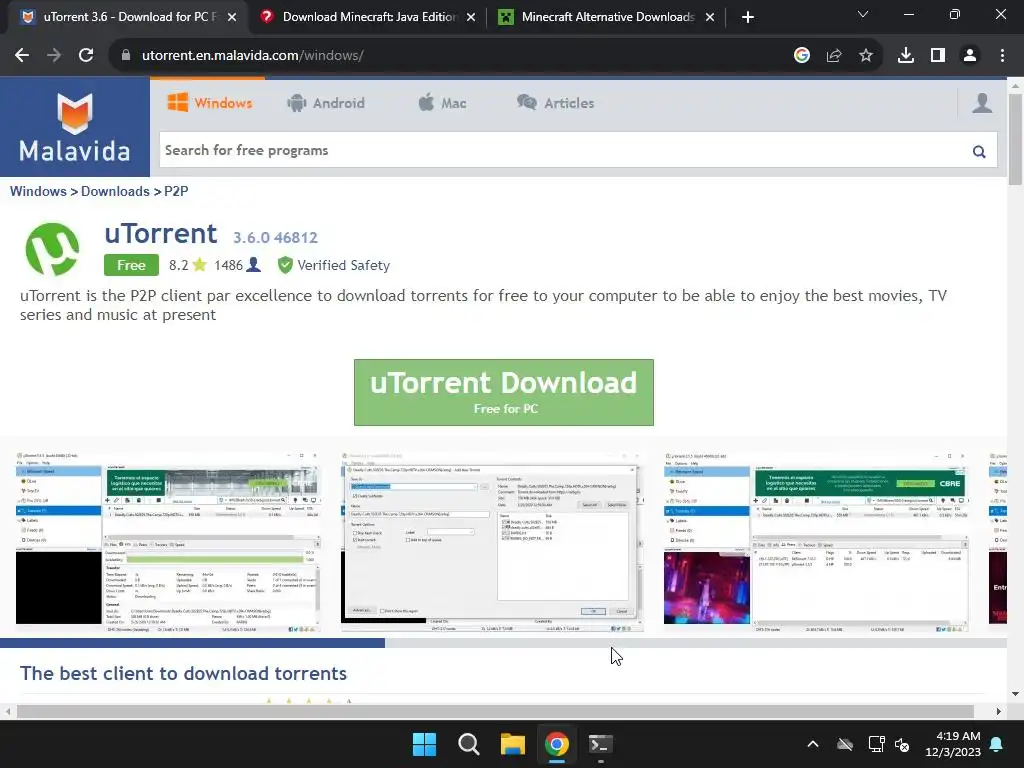
Task: Click the volume muted tray icon
Action: 903,744
